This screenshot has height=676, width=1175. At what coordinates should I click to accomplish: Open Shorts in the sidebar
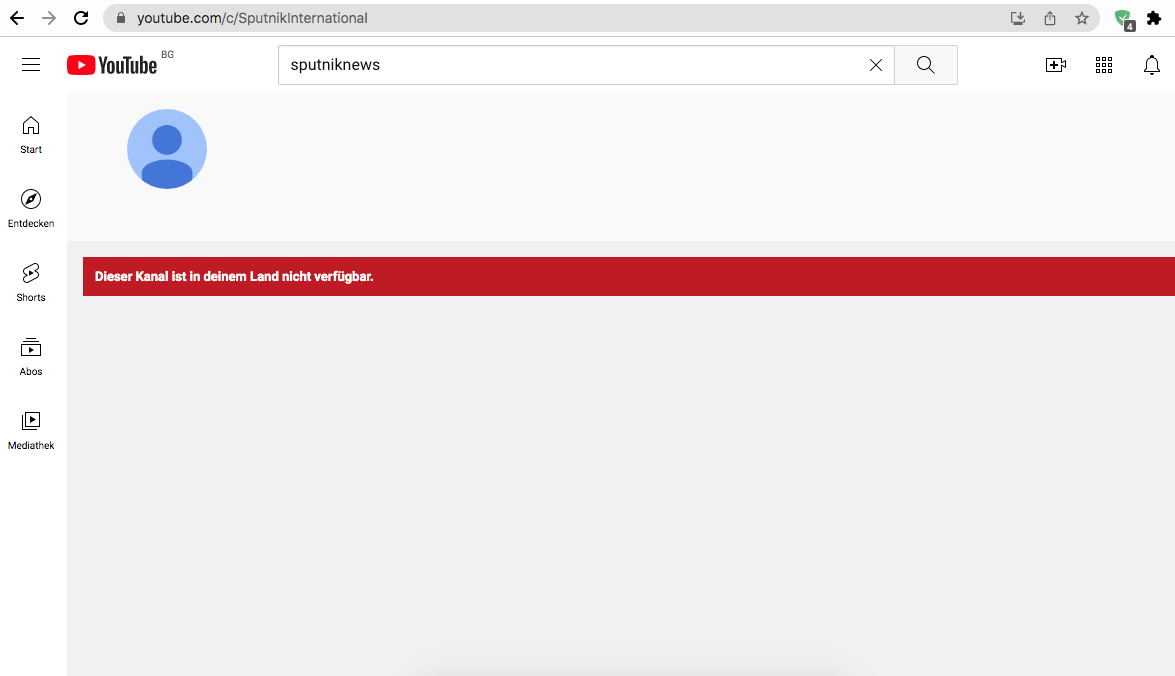coord(31,283)
